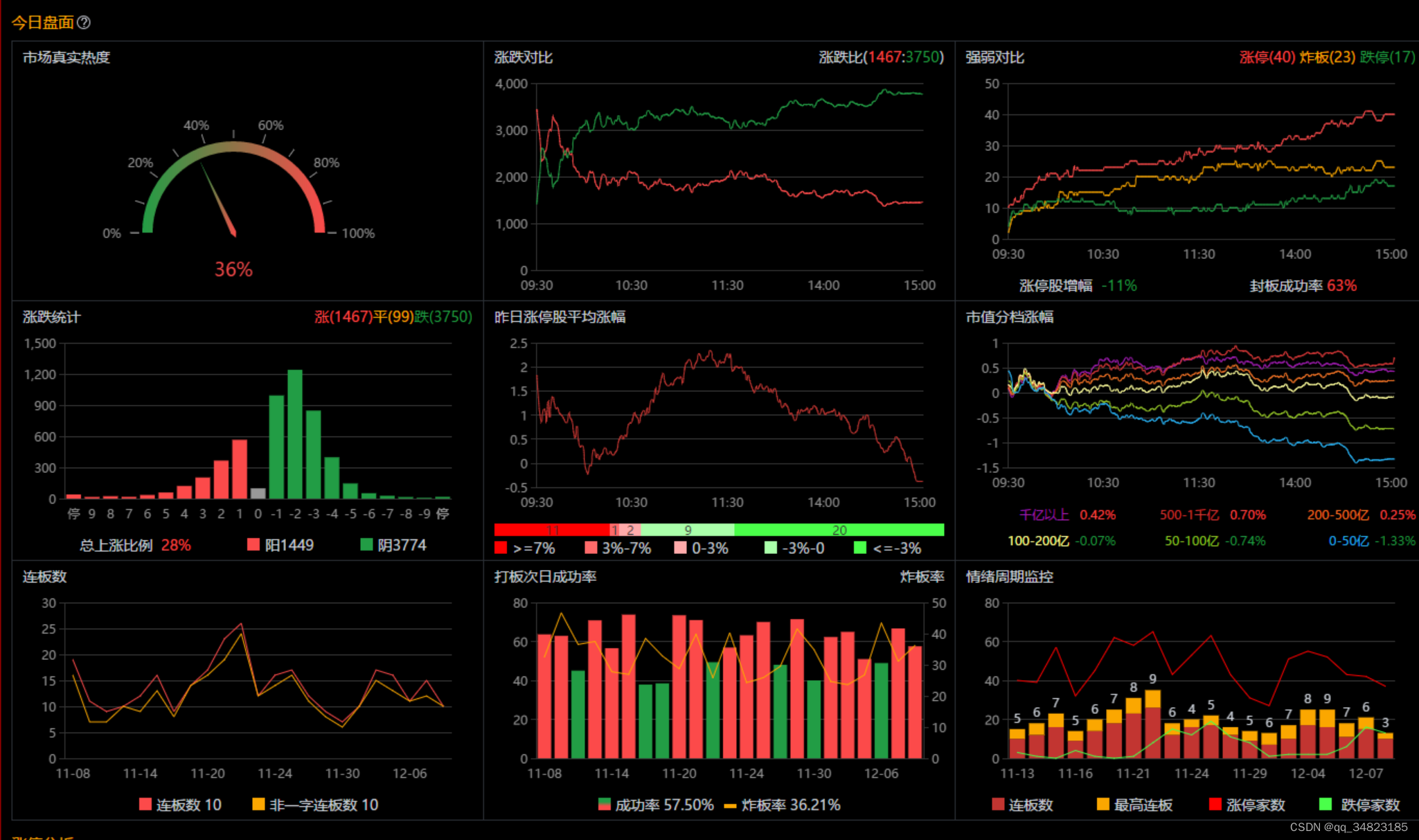This screenshot has height=840, width=1419.
Task: Click the orange 炸板(23) header text
Action: coord(1327,57)
